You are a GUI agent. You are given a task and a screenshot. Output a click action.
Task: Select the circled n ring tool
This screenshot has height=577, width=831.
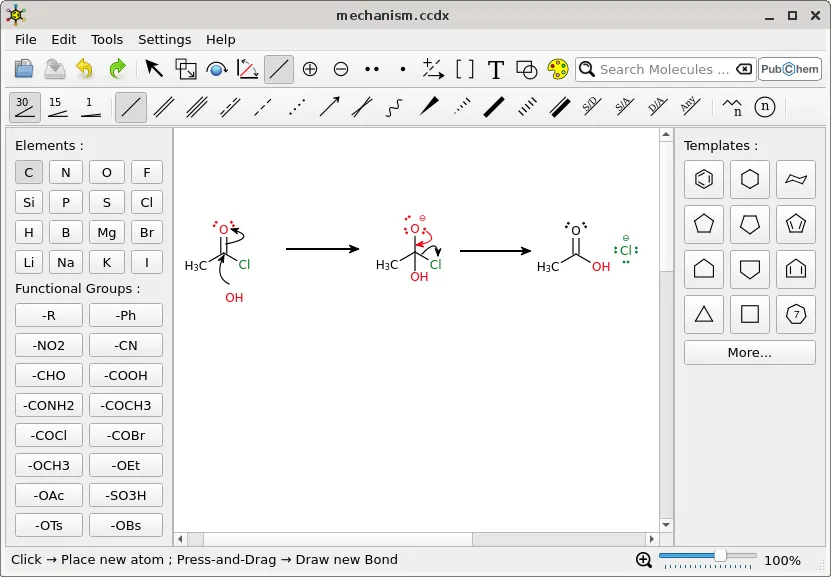click(765, 107)
